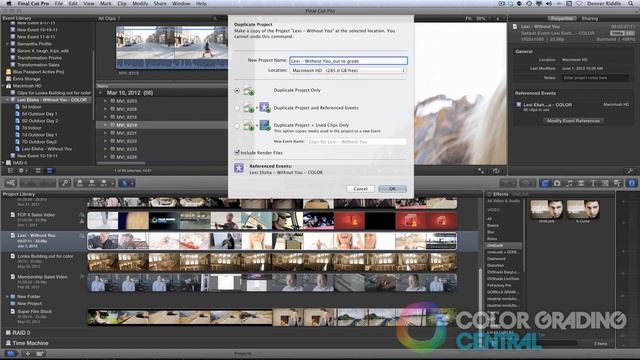
Task: Open the Edit menu
Action: tap(73, 3)
